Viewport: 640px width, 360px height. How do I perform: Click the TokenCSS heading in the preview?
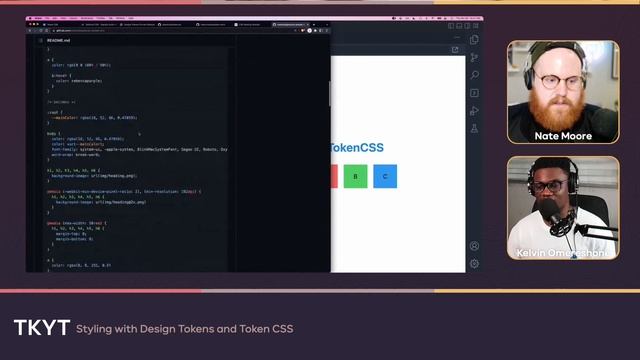357,147
